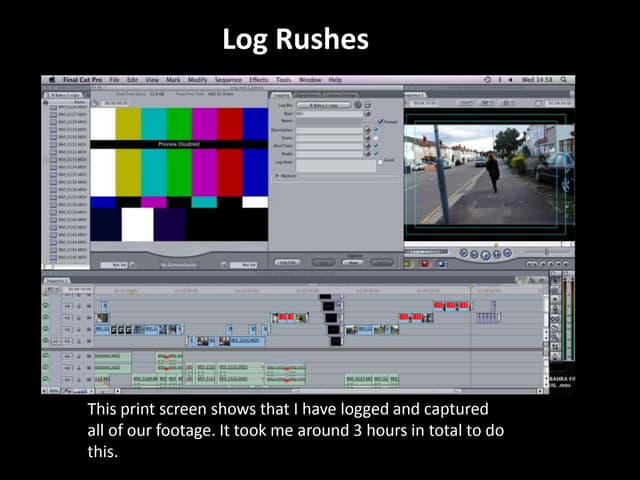
Task: Click the New Bin icon beside Log Bin
Action: tap(367, 105)
